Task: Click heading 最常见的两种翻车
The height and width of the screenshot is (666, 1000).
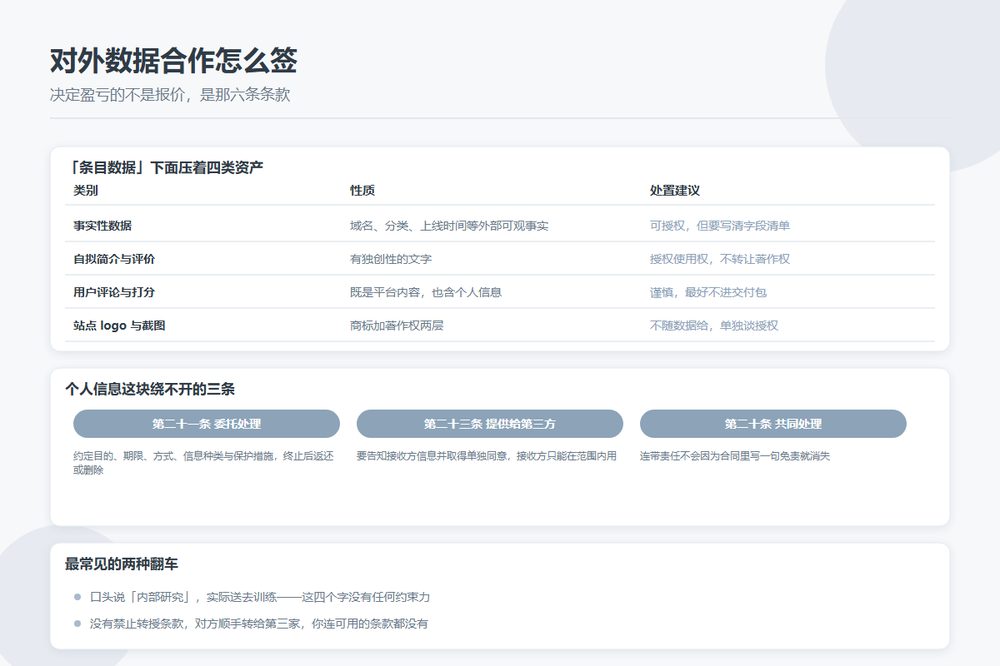Action: coord(121,563)
